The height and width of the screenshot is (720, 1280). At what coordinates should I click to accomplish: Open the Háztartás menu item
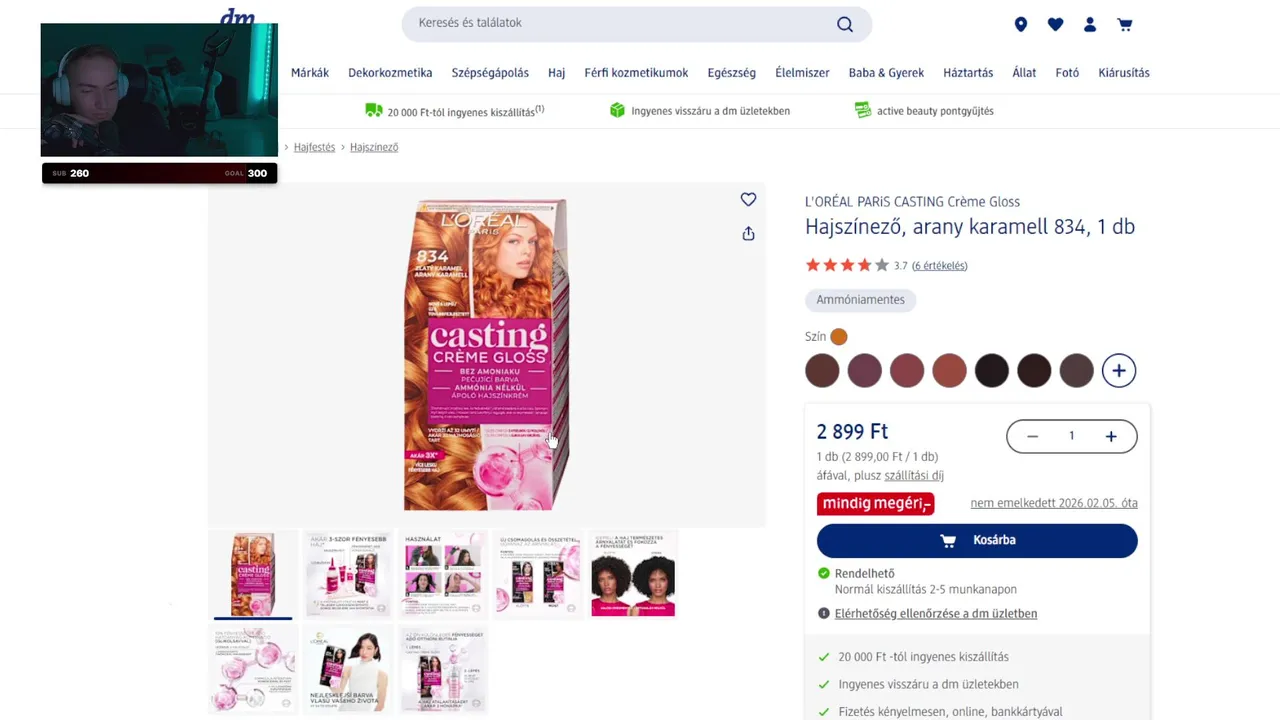pyautogui.click(x=968, y=73)
